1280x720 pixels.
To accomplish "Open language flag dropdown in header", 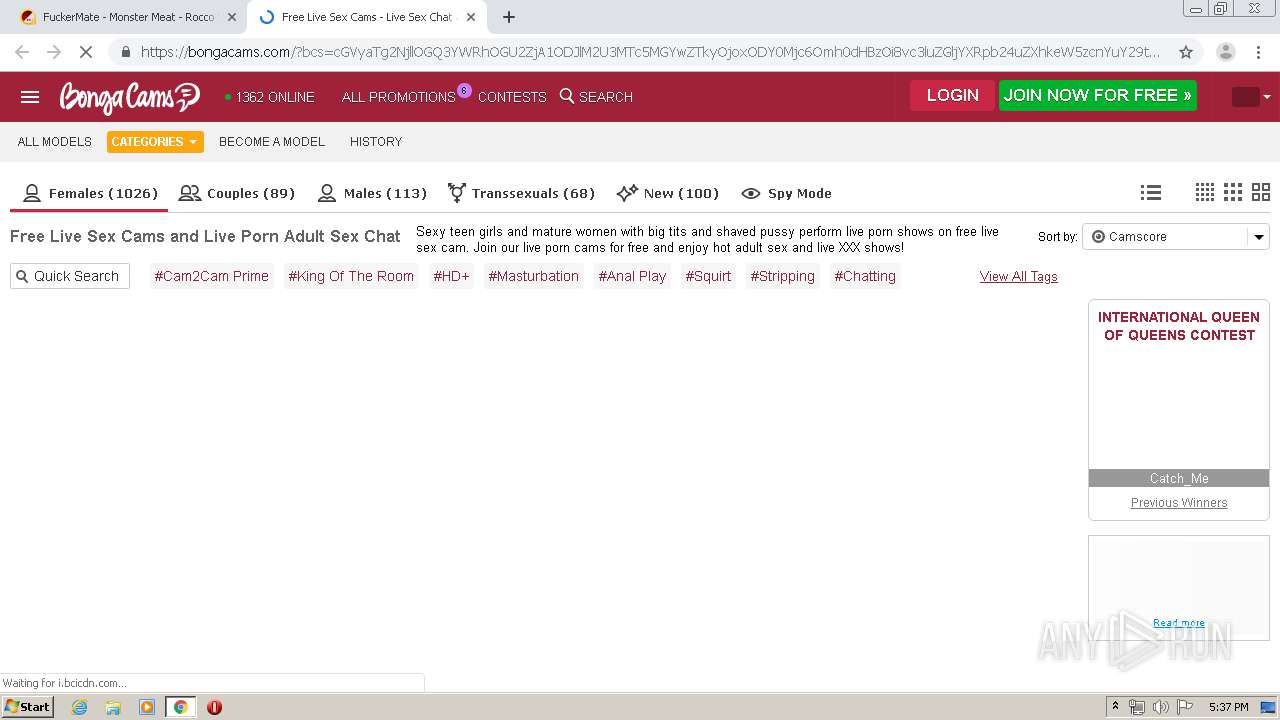I will click(1251, 97).
